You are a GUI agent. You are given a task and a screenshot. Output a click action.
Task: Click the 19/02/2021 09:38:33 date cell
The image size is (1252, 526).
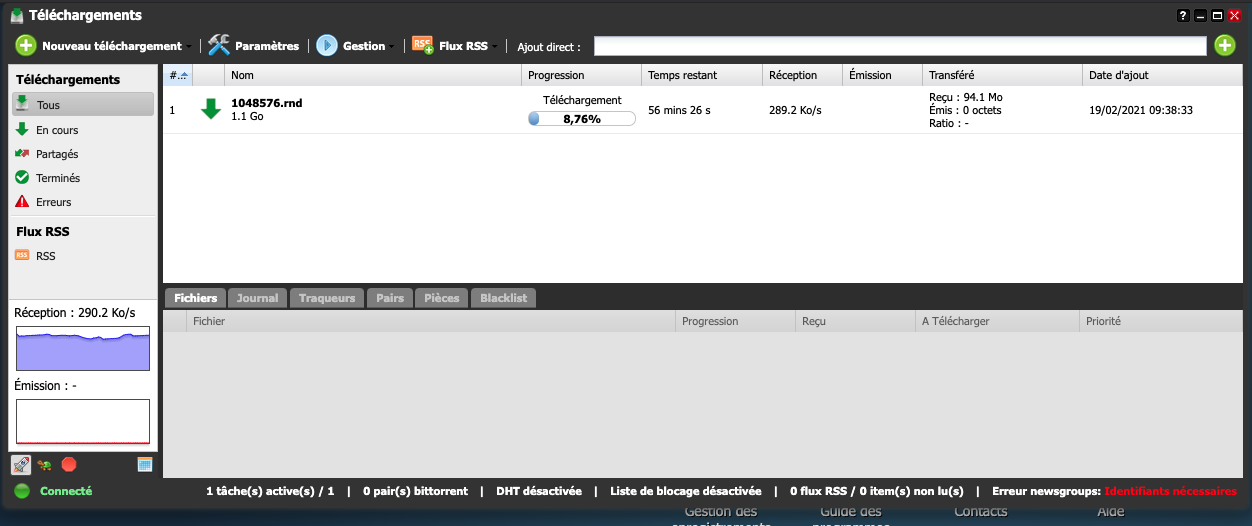(1141, 110)
